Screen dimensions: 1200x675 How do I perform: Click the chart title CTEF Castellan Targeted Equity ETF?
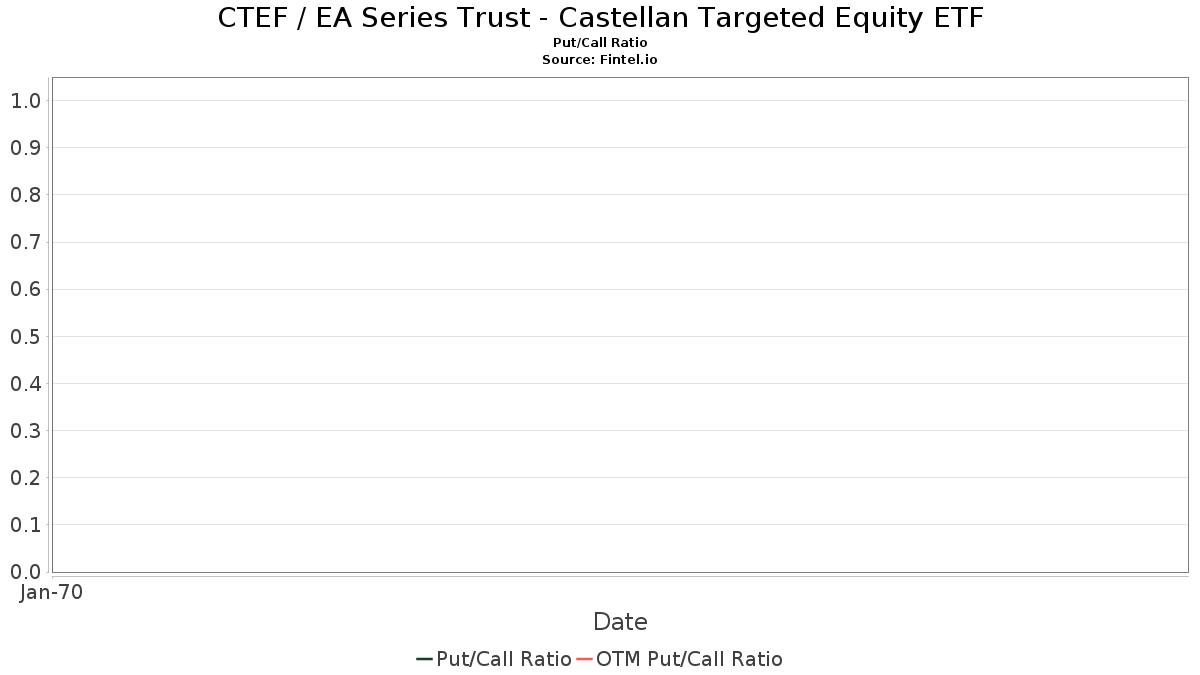[x=601, y=18]
